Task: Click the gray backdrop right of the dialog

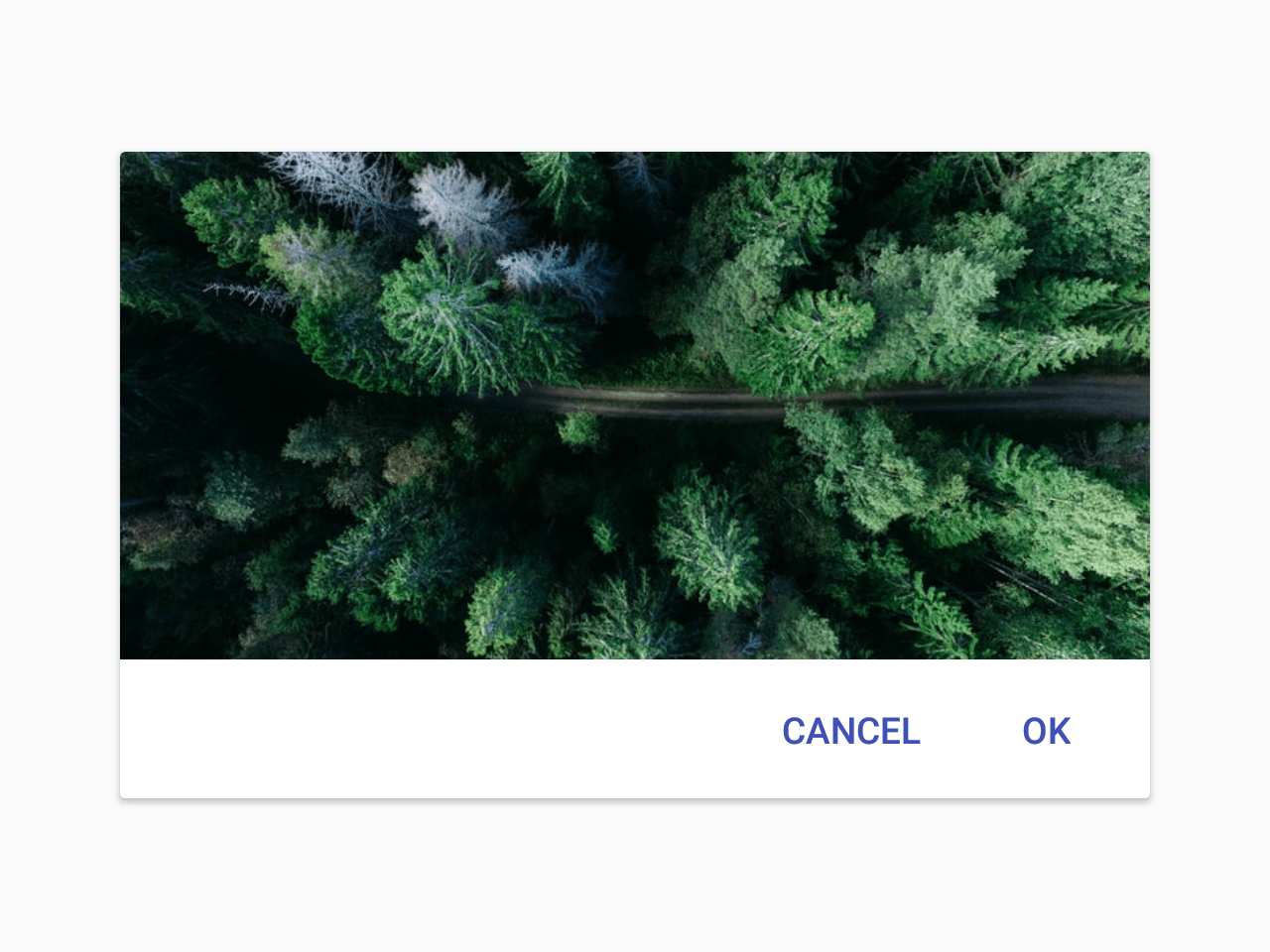Action: [x=1210, y=476]
